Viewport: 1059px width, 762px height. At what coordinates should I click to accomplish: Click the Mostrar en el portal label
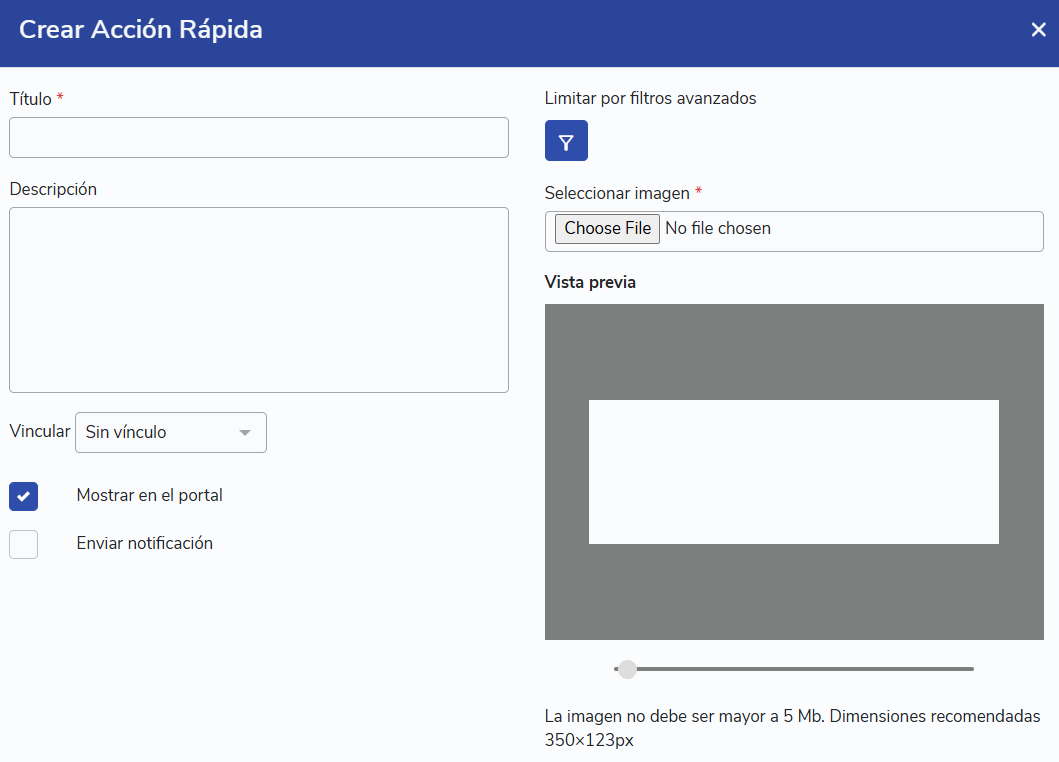tap(149, 496)
